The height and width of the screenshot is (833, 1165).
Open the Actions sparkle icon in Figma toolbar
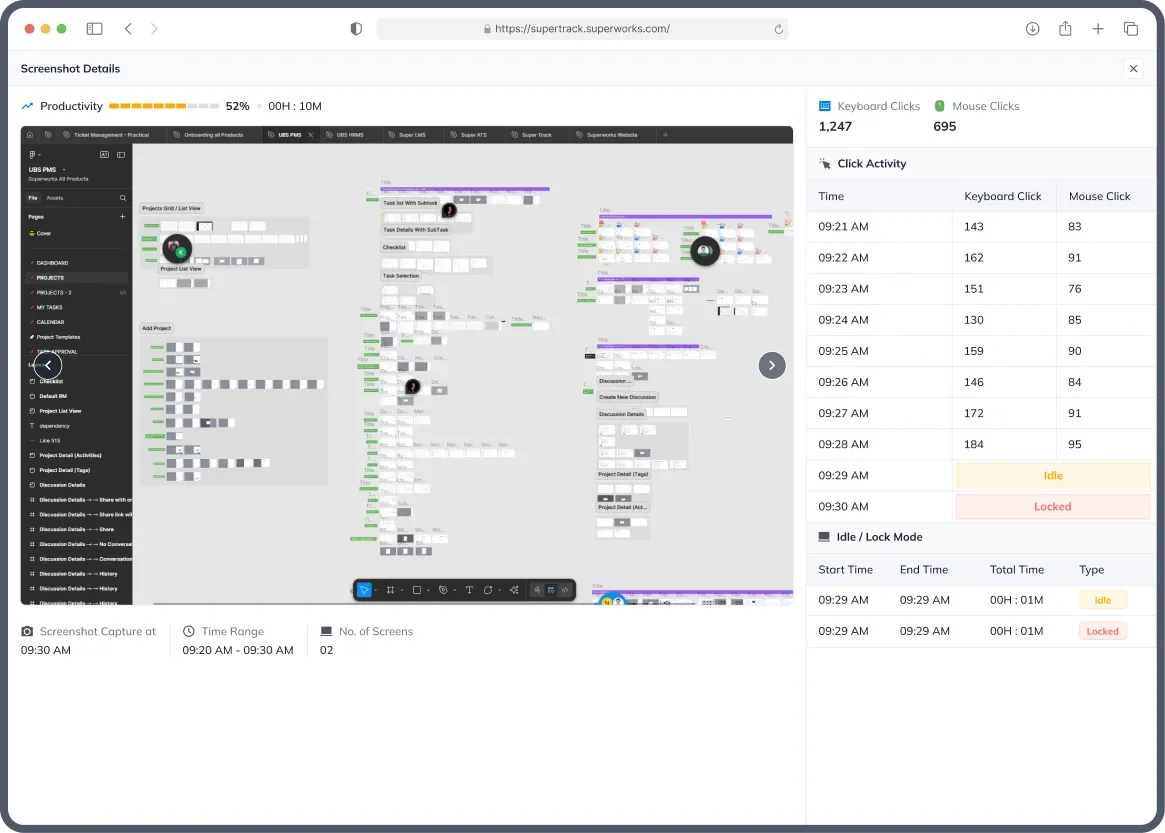(515, 590)
